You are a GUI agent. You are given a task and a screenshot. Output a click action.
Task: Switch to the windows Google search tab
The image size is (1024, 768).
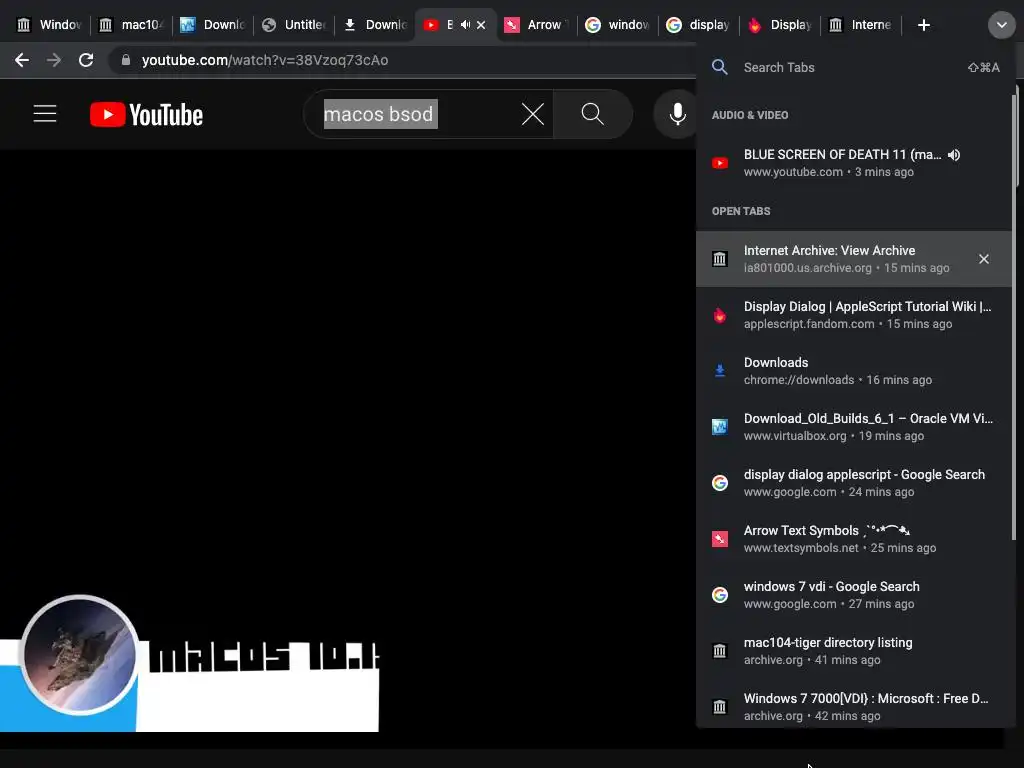(618, 25)
